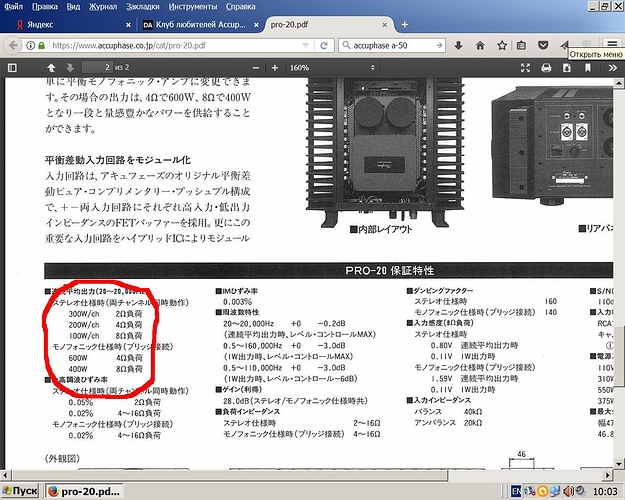This screenshot has height=500, width=625.
Task: Open the downloads panel
Action: click(458, 45)
